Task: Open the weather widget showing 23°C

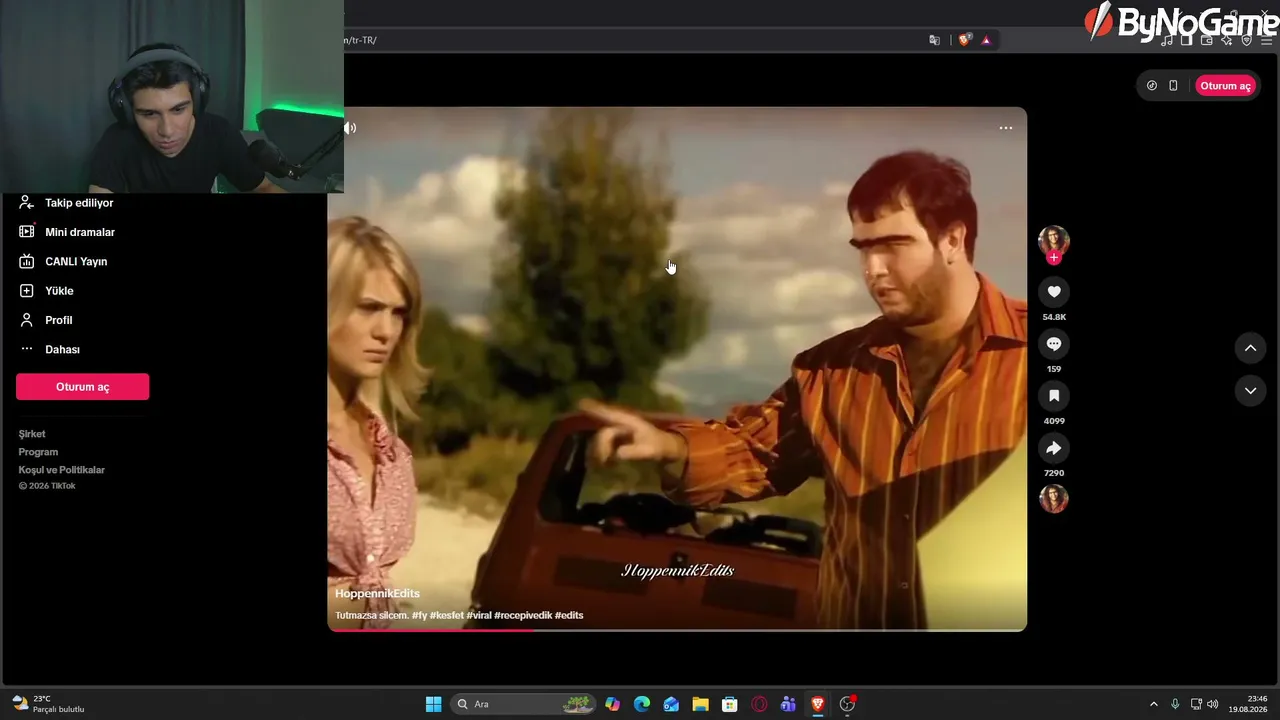Action: (48, 704)
